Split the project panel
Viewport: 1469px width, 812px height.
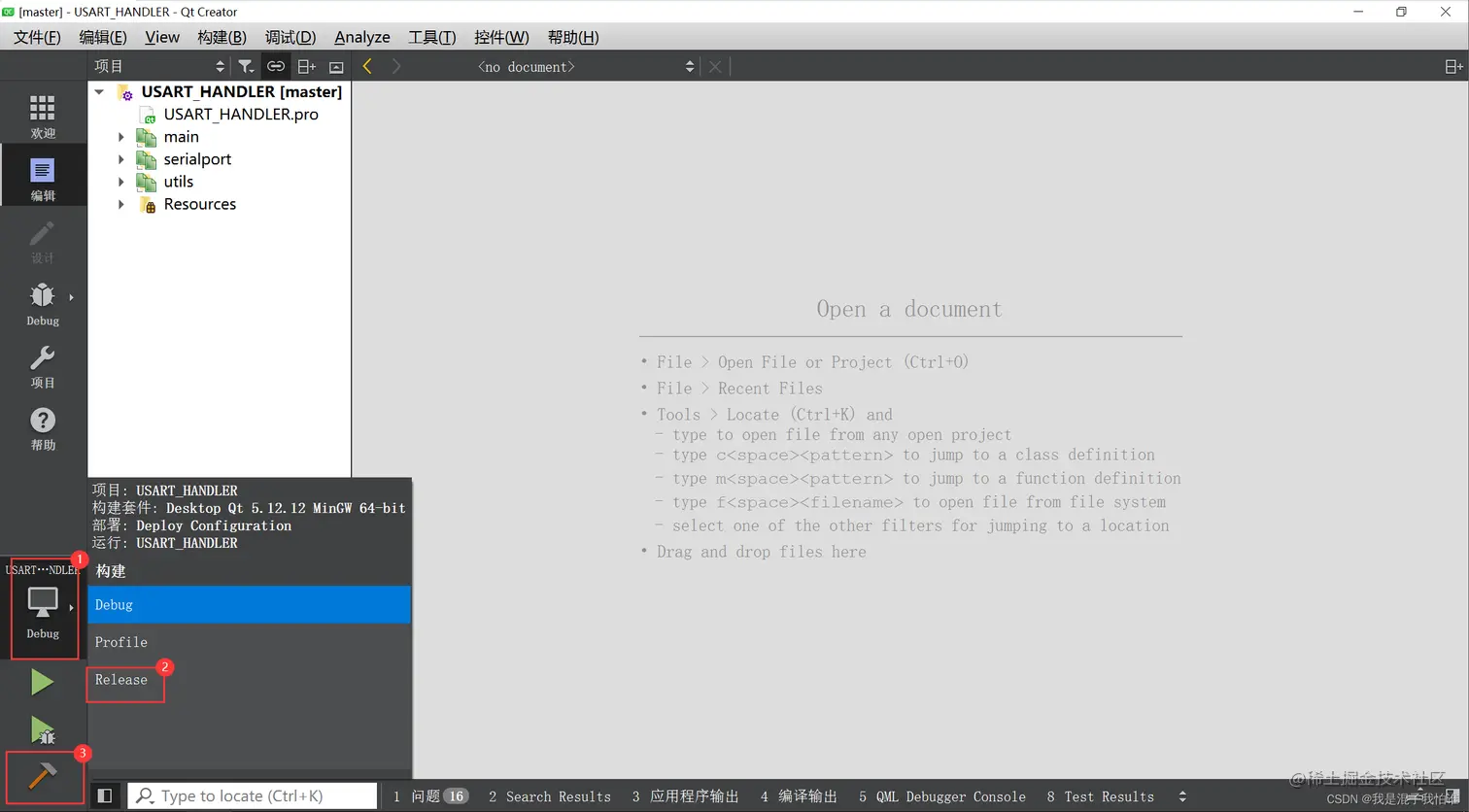coord(306,66)
